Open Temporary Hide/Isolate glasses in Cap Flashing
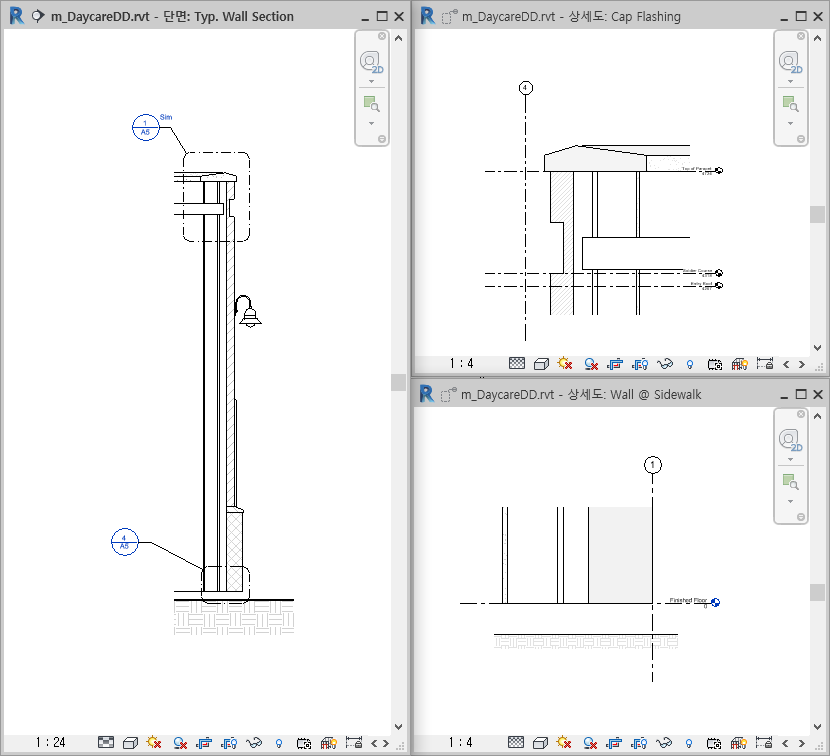Viewport: 830px width, 756px height. [x=665, y=364]
